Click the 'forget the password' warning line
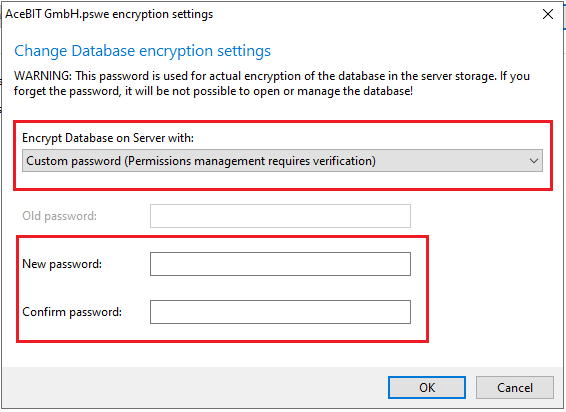566x412 pixels. click(x=213, y=91)
